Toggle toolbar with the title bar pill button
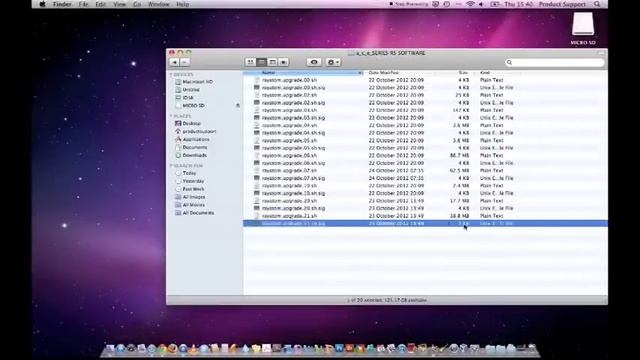Image resolution: width=640 pixels, height=360 pixels. click(x=601, y=53)
